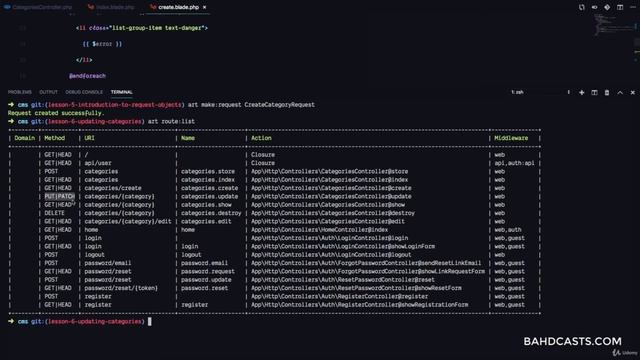
Task: Click the terminal prompt cursor input
Action: tap(150, 322)
